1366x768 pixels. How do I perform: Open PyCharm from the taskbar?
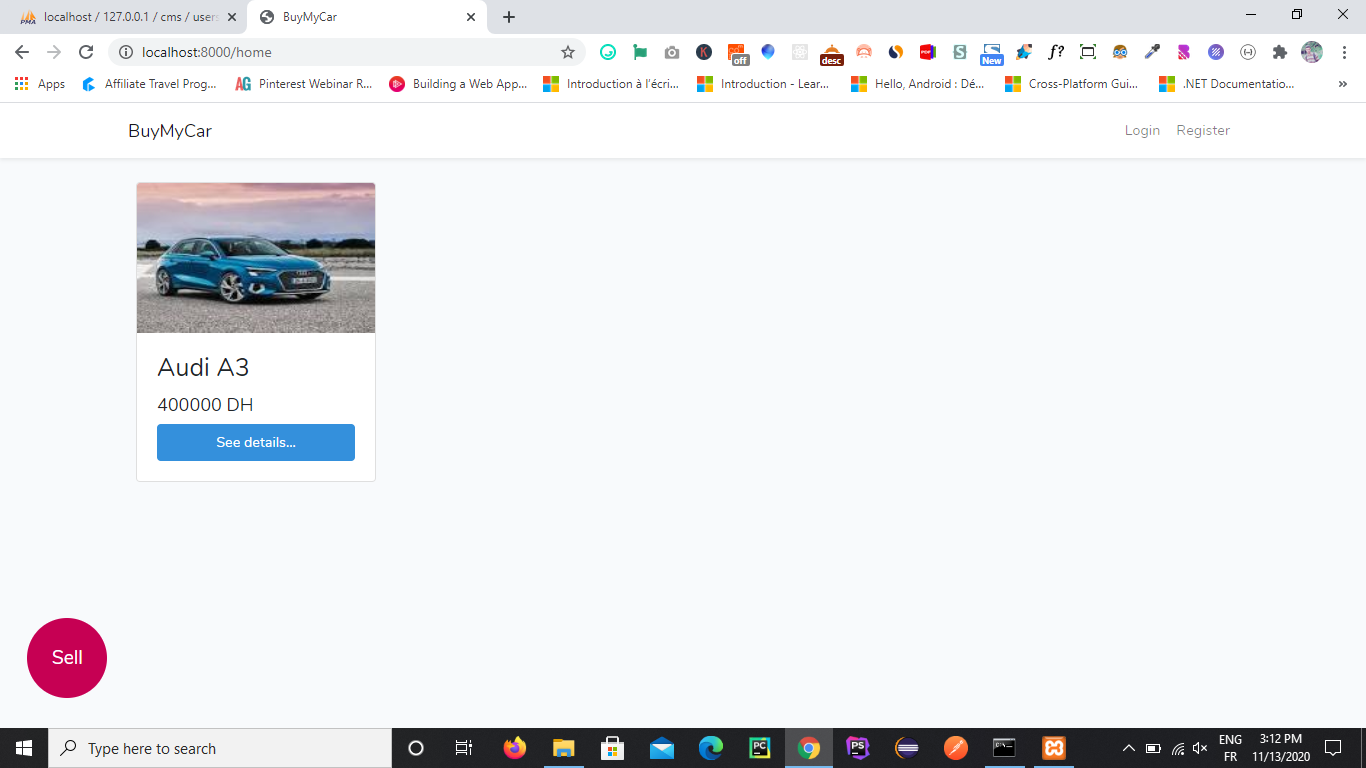(760, 748)
